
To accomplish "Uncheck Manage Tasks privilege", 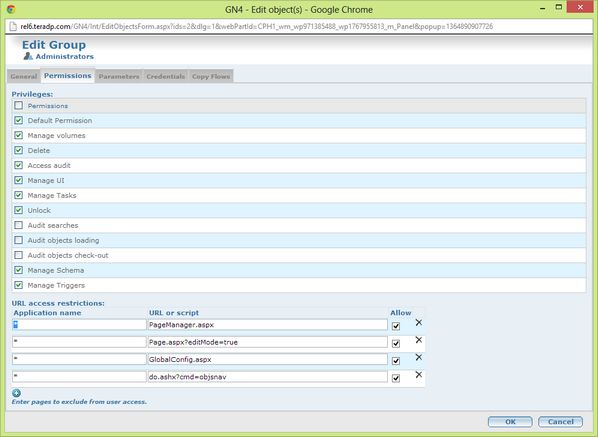I will [x=18, y=195].
